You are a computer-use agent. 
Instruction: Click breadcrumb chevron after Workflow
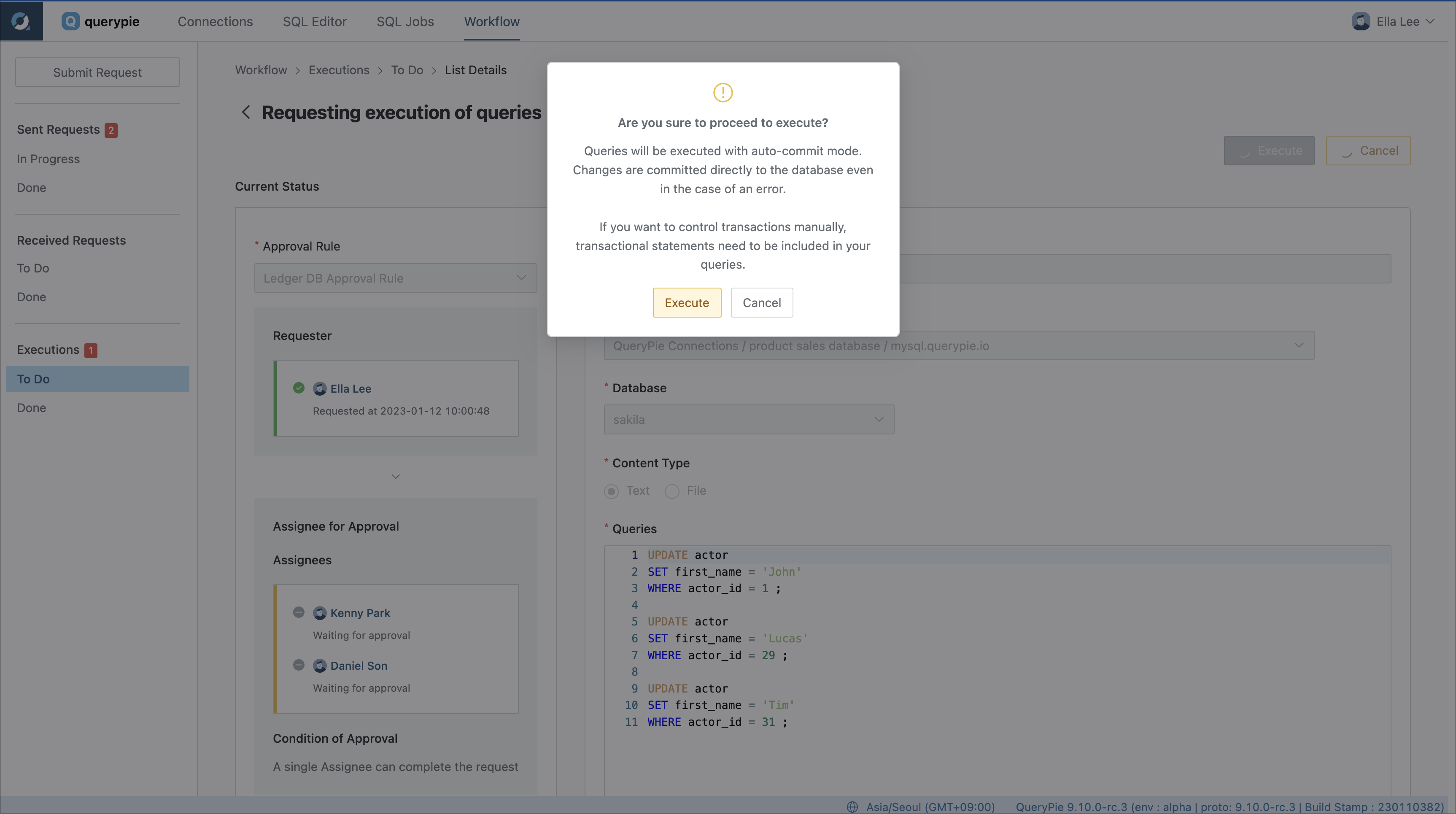point(298,71)
